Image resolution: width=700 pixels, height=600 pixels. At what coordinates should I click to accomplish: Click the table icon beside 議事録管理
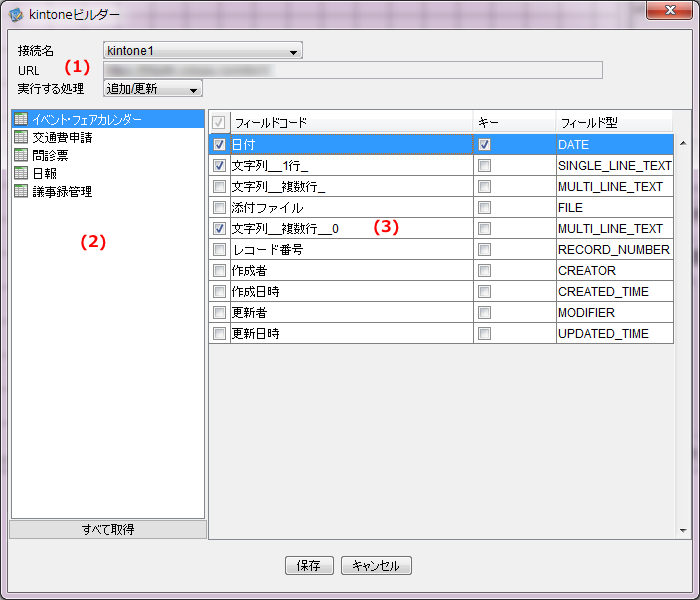21,191
